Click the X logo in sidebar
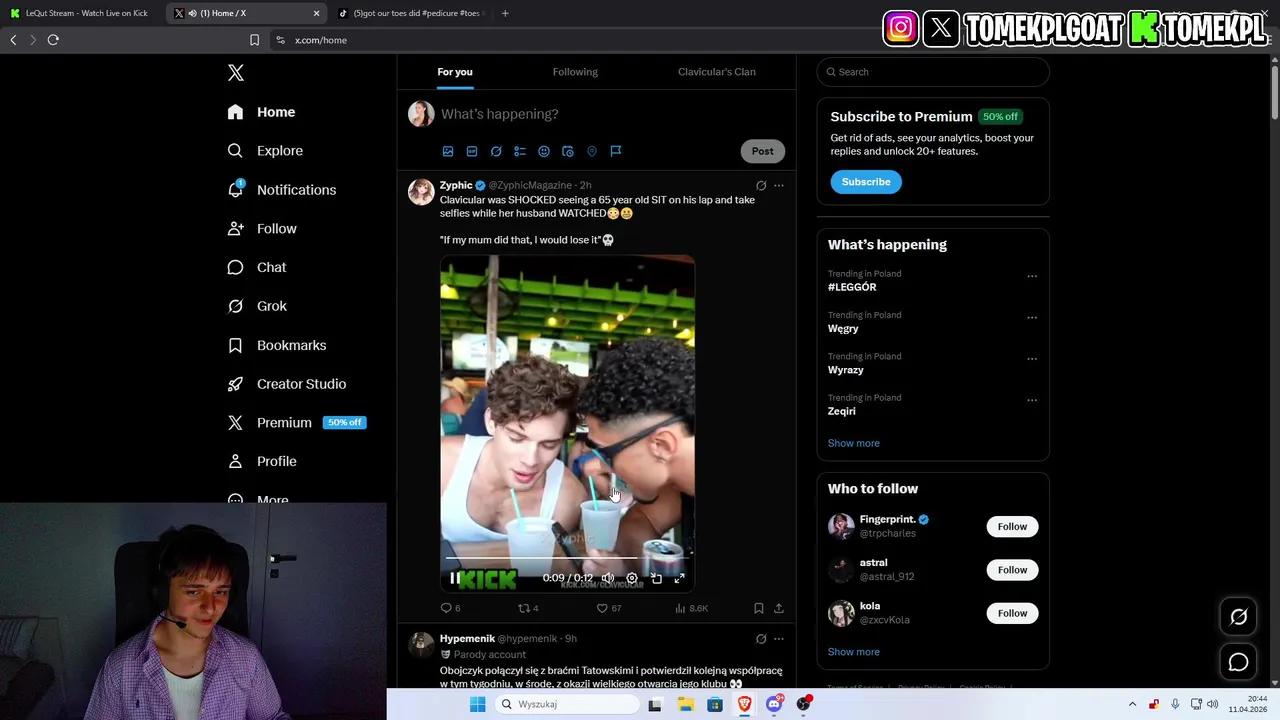The width and height of the screenshot is (1280, 720). pos(236,73)
